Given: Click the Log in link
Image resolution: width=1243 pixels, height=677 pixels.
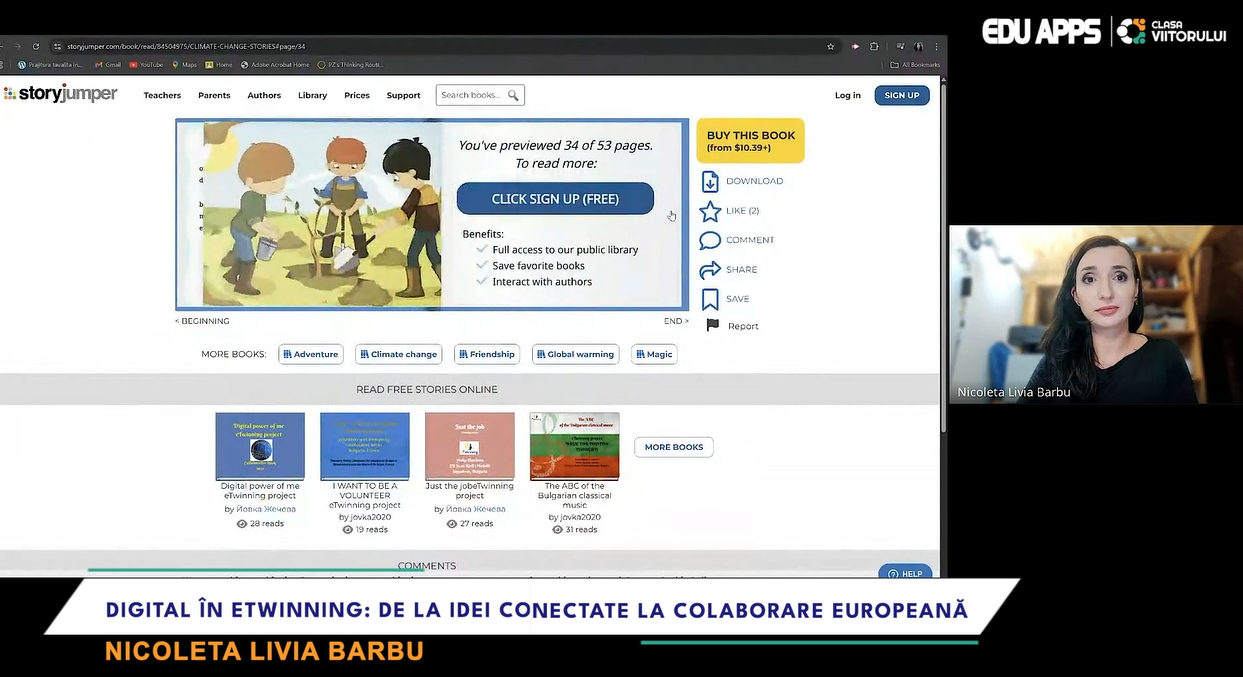Looking at the screenshot, I should point(848,95).
